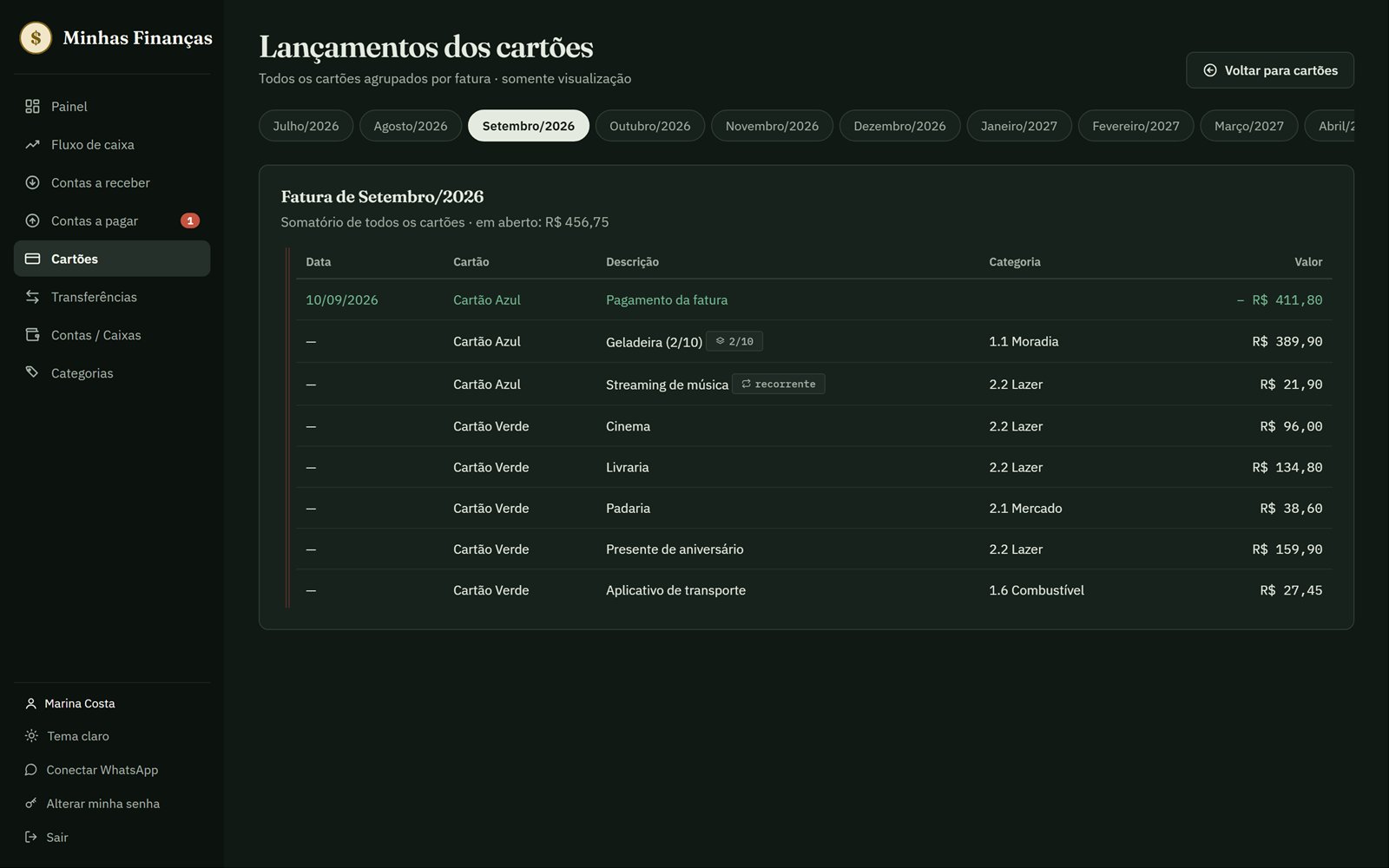The image size is (1389, 868).
Task: Open Contas a pagar page
Action: (x=112, y=220)
